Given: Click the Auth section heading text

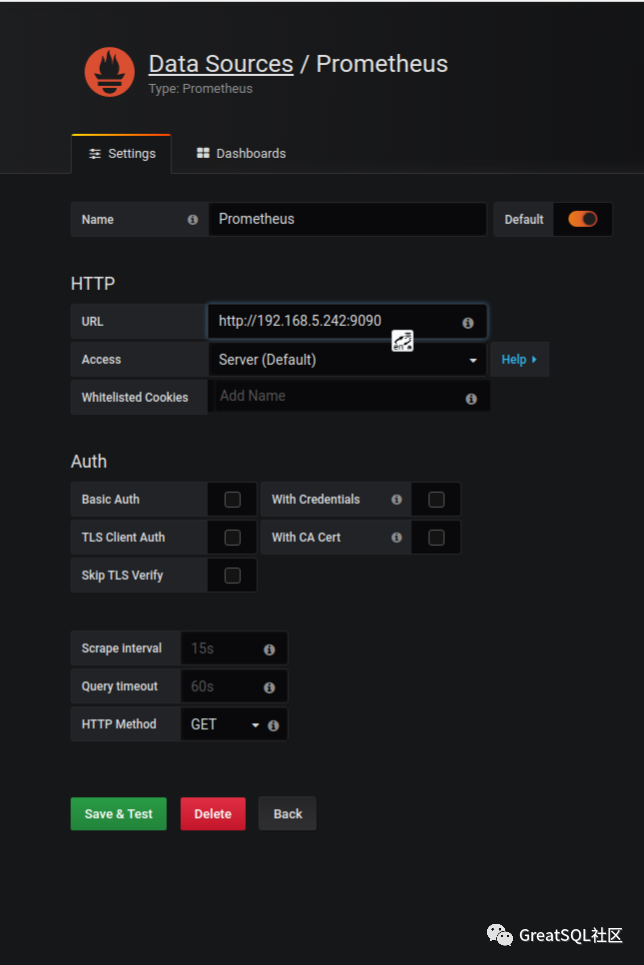Looking at the screenshot, I should point(89,462).
